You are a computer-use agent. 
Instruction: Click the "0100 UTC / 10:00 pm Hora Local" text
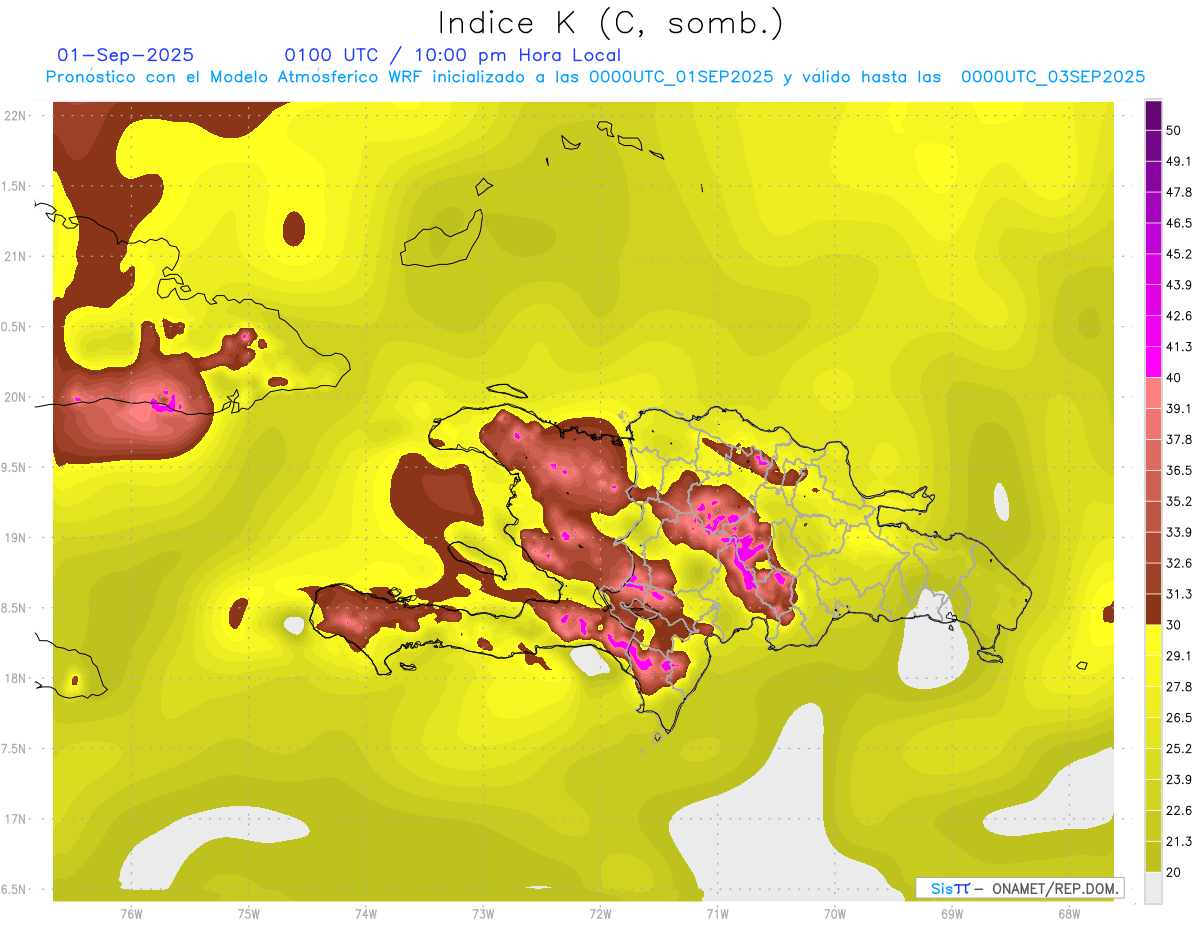[x=453, y=55]
